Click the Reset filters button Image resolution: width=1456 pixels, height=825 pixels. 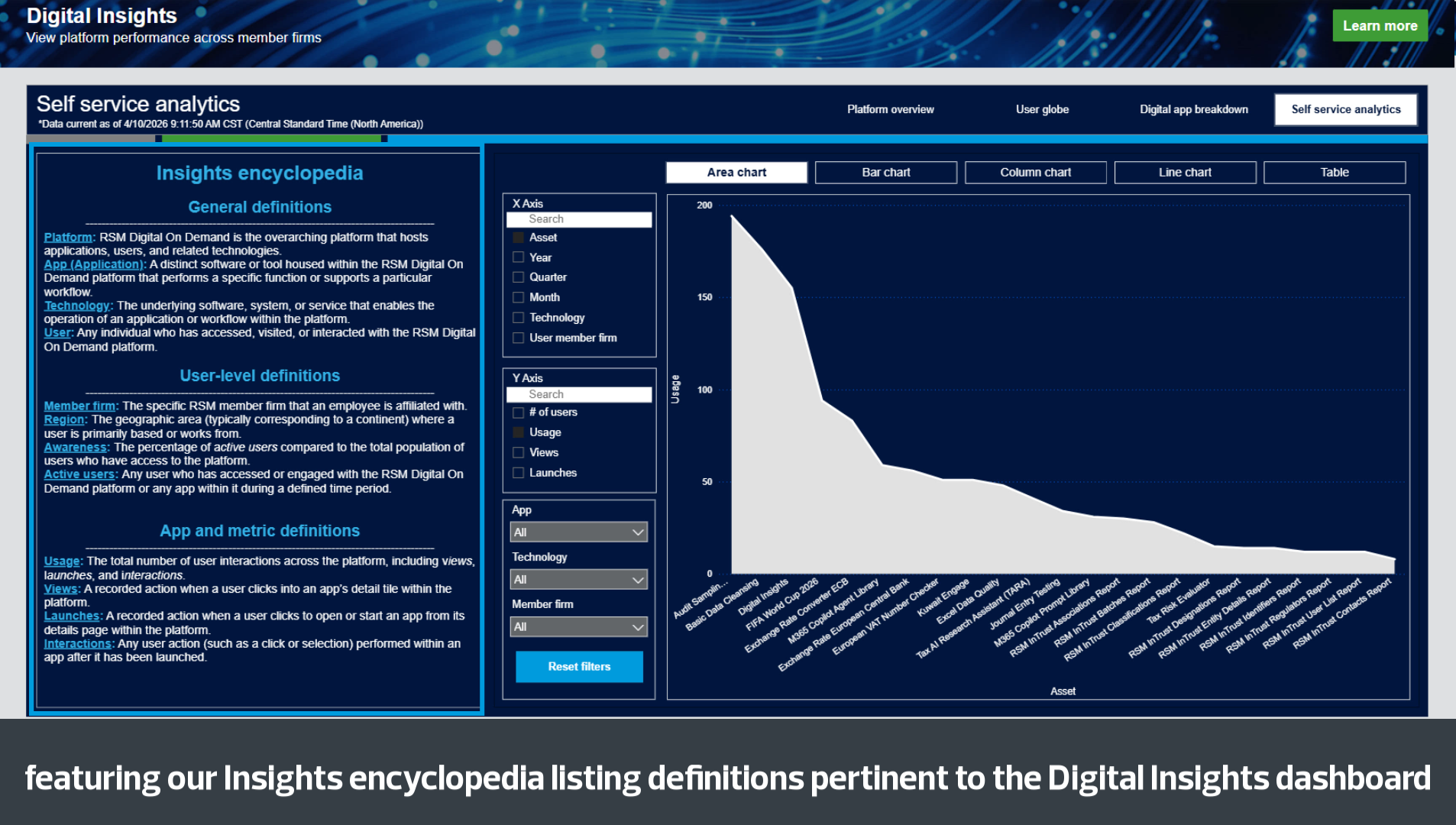pyautogui.click(x=579, y=667)
